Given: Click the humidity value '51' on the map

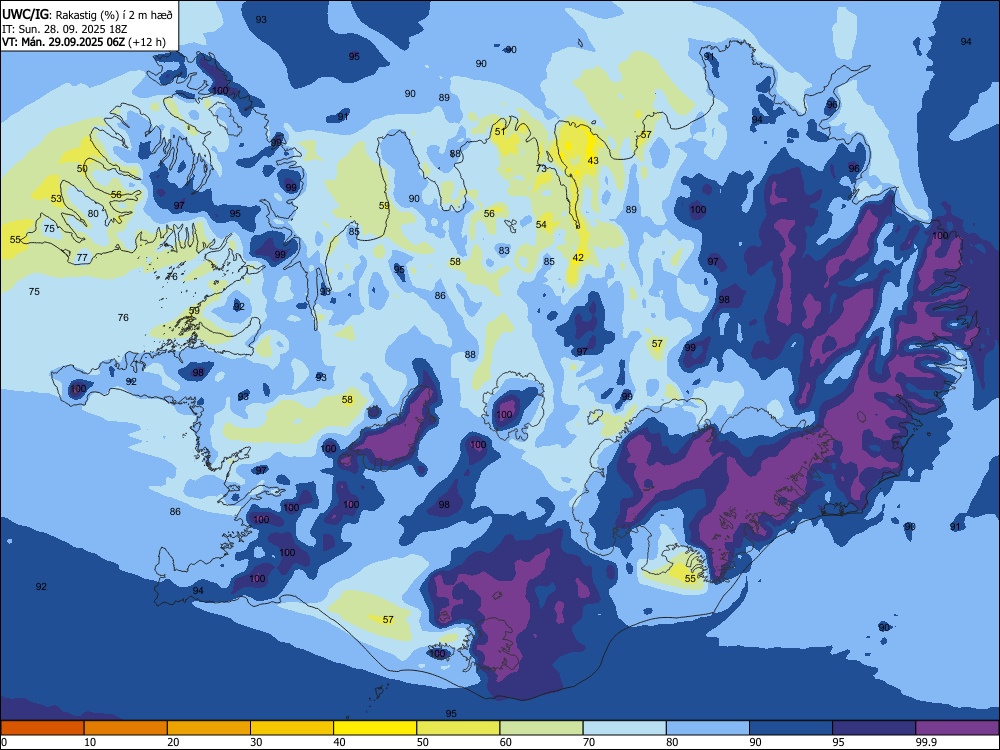Looking at the screenshot, I should [x=500, y=132].
